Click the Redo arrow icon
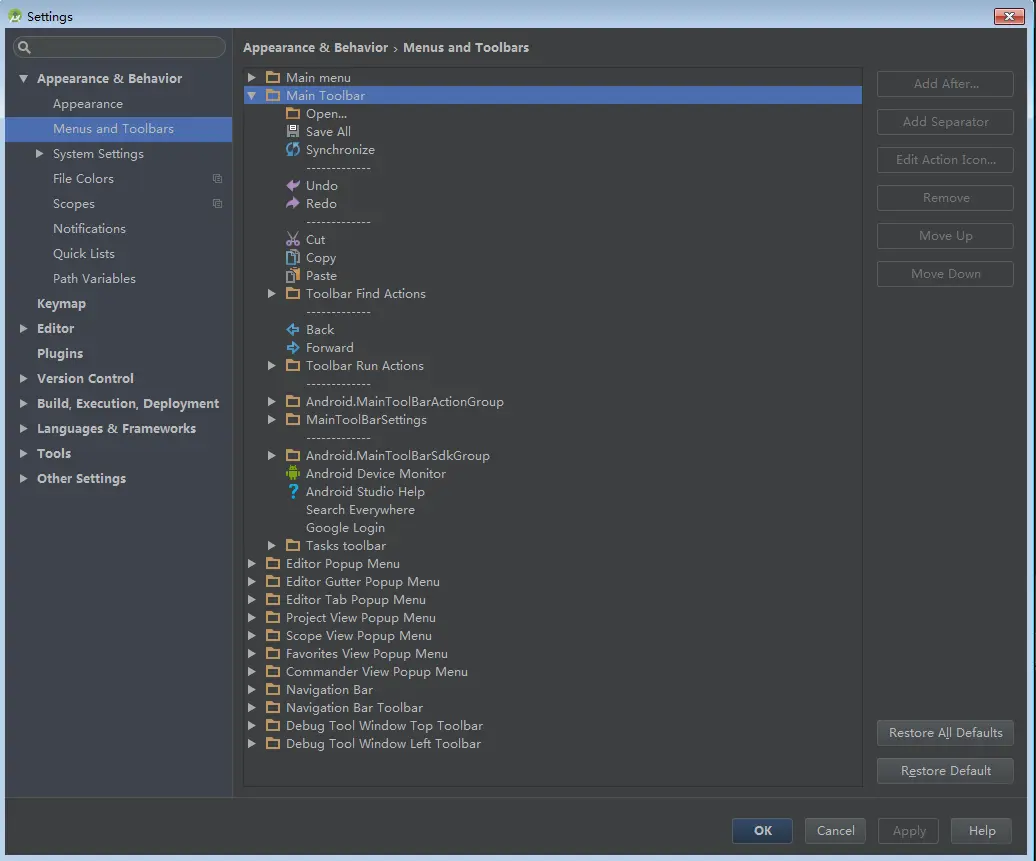1036x861 pixels. point(293,204)
